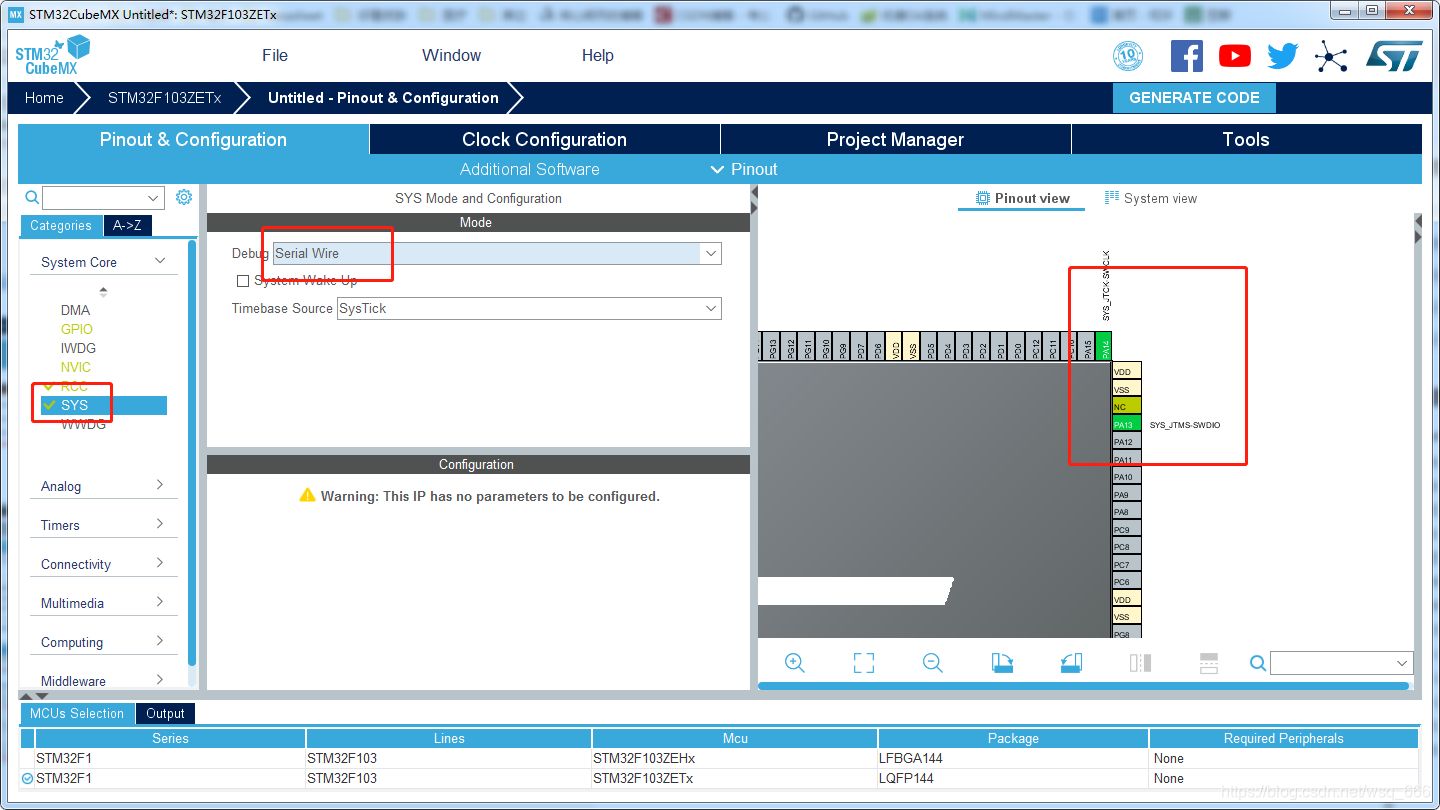Click the GENERATE CODE button
Screen dimensions: 1440x810
point(1194,98)
